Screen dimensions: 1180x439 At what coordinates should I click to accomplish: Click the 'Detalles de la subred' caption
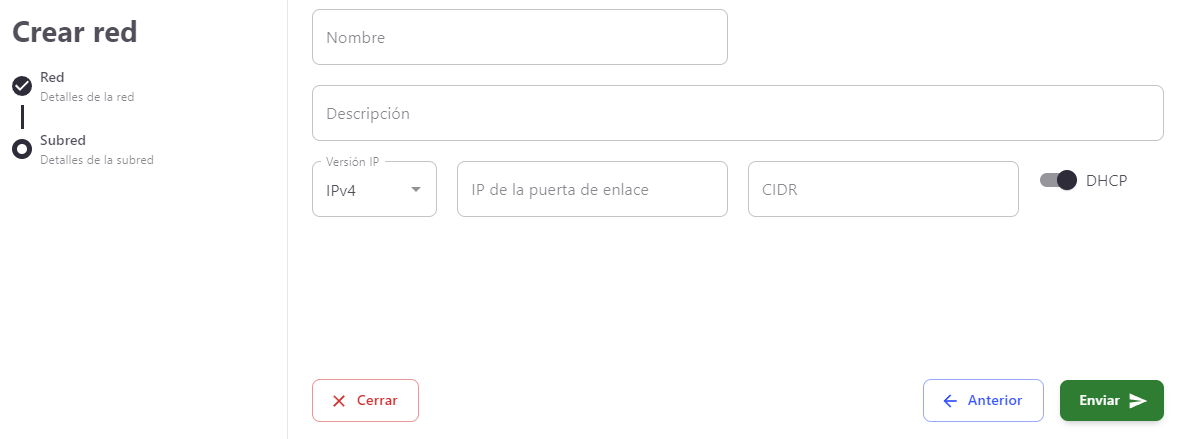point(97,159)
